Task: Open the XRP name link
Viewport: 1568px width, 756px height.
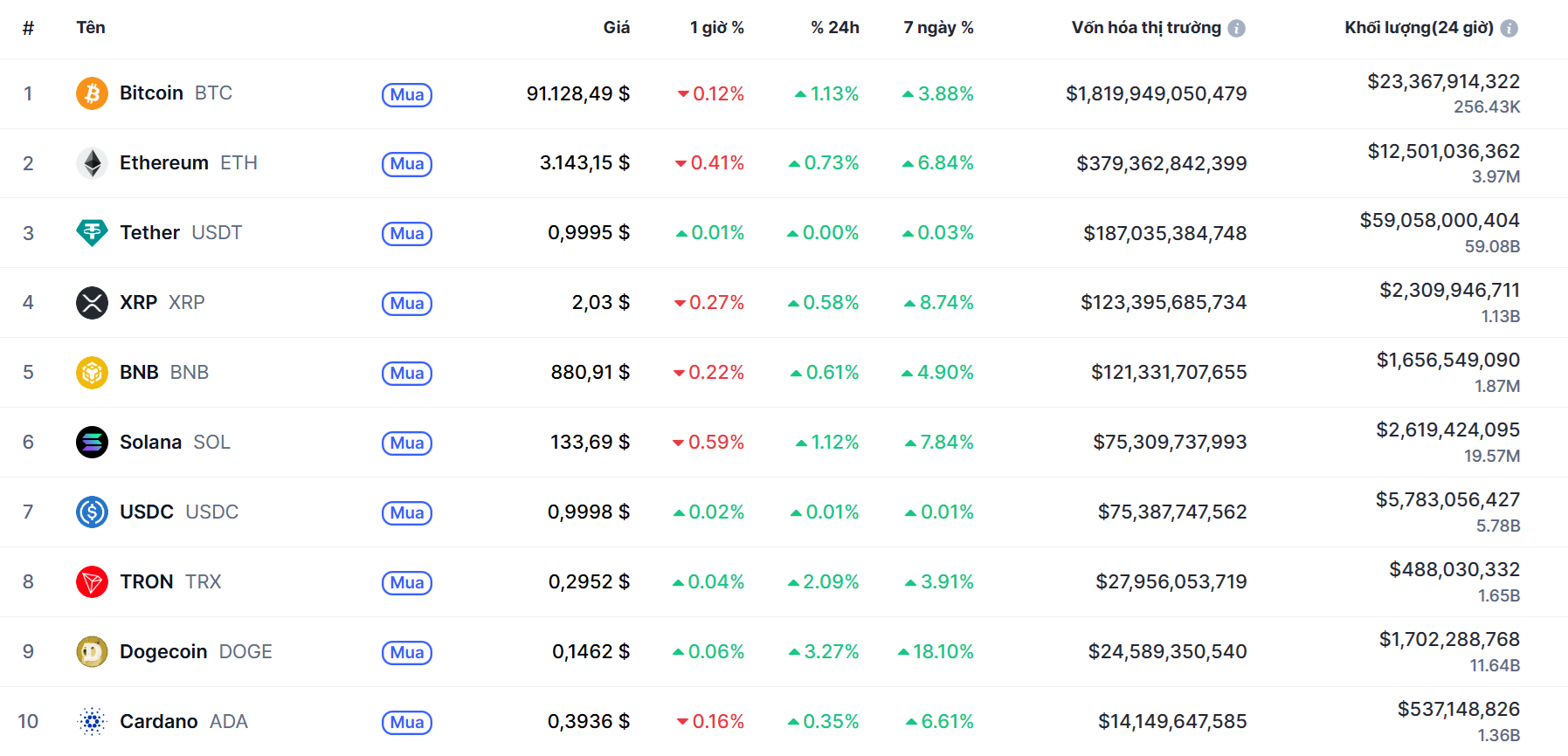Action: (162, 303)
